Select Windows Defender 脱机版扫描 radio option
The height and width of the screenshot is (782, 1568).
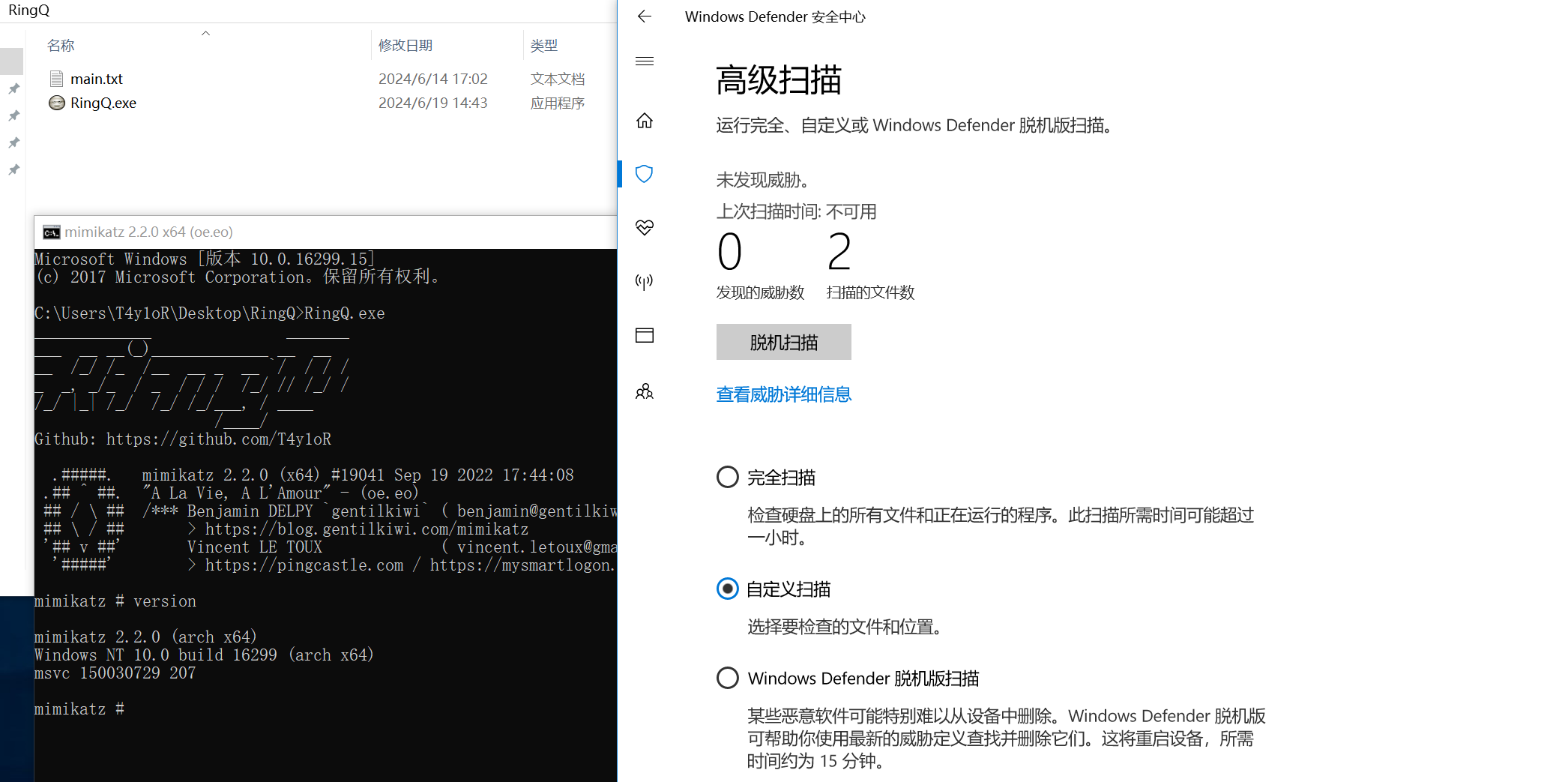click(728, 678)
